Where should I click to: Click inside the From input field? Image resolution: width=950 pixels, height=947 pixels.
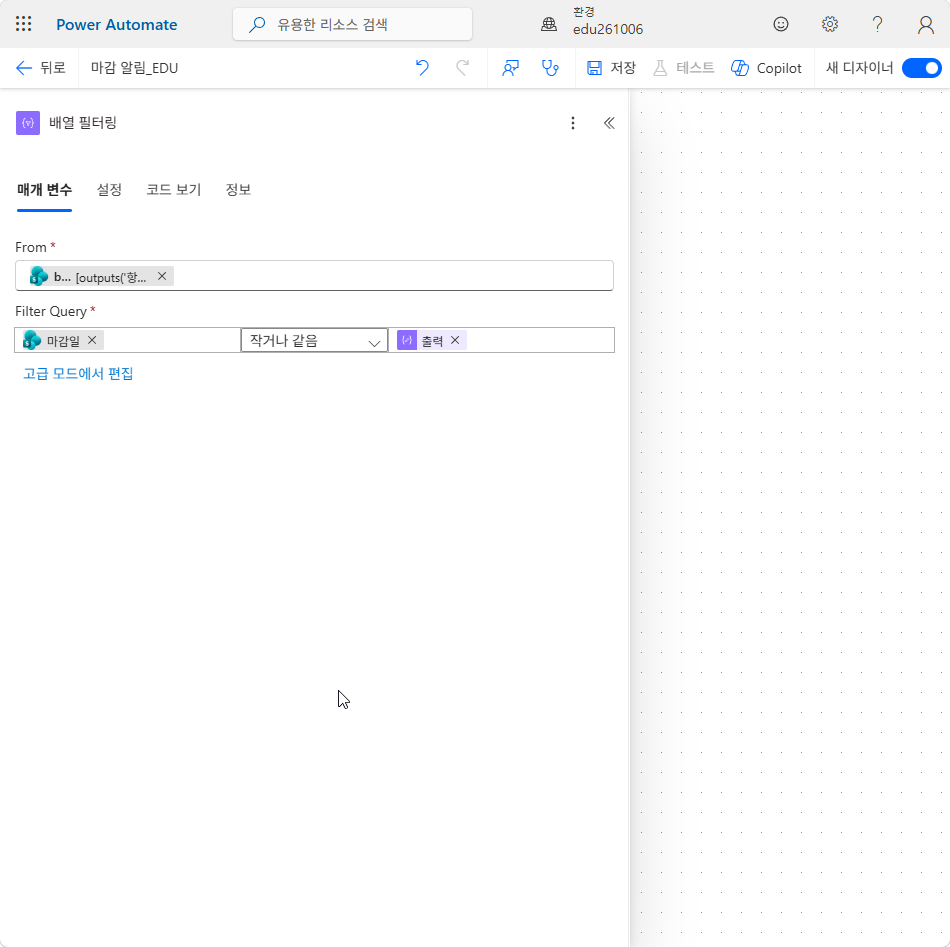314,276
